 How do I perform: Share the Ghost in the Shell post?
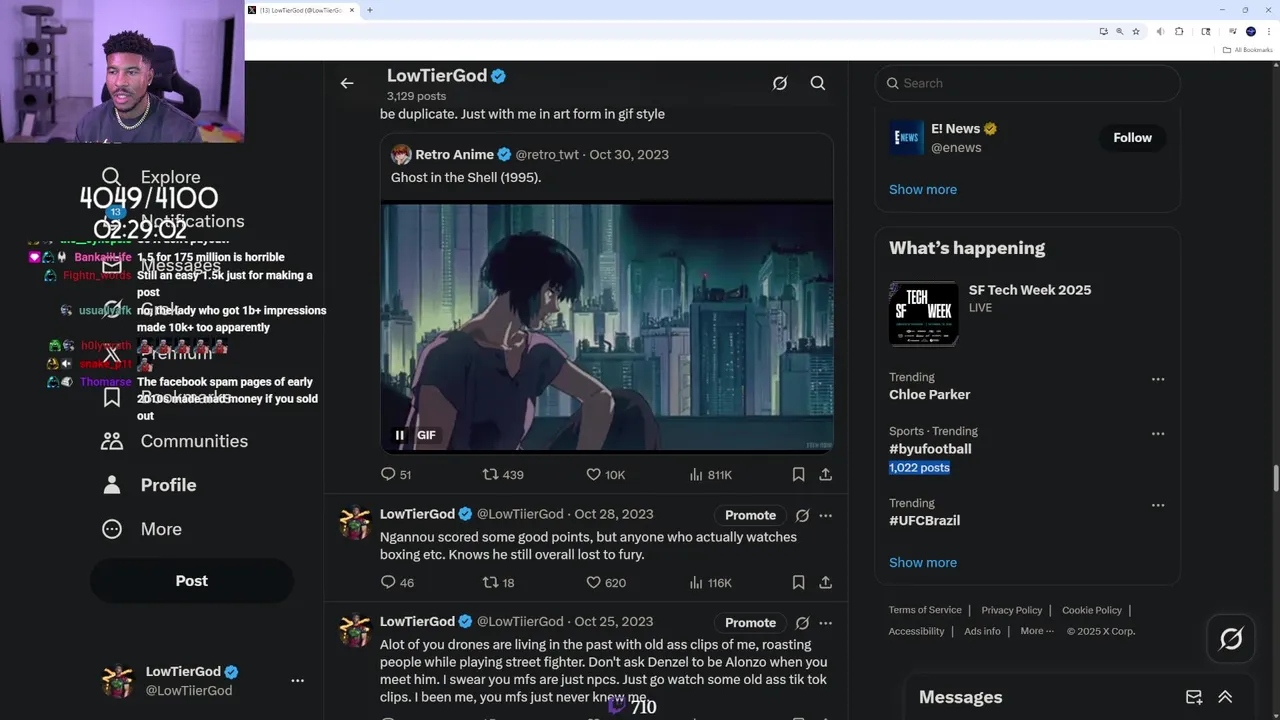pos(826,474)
